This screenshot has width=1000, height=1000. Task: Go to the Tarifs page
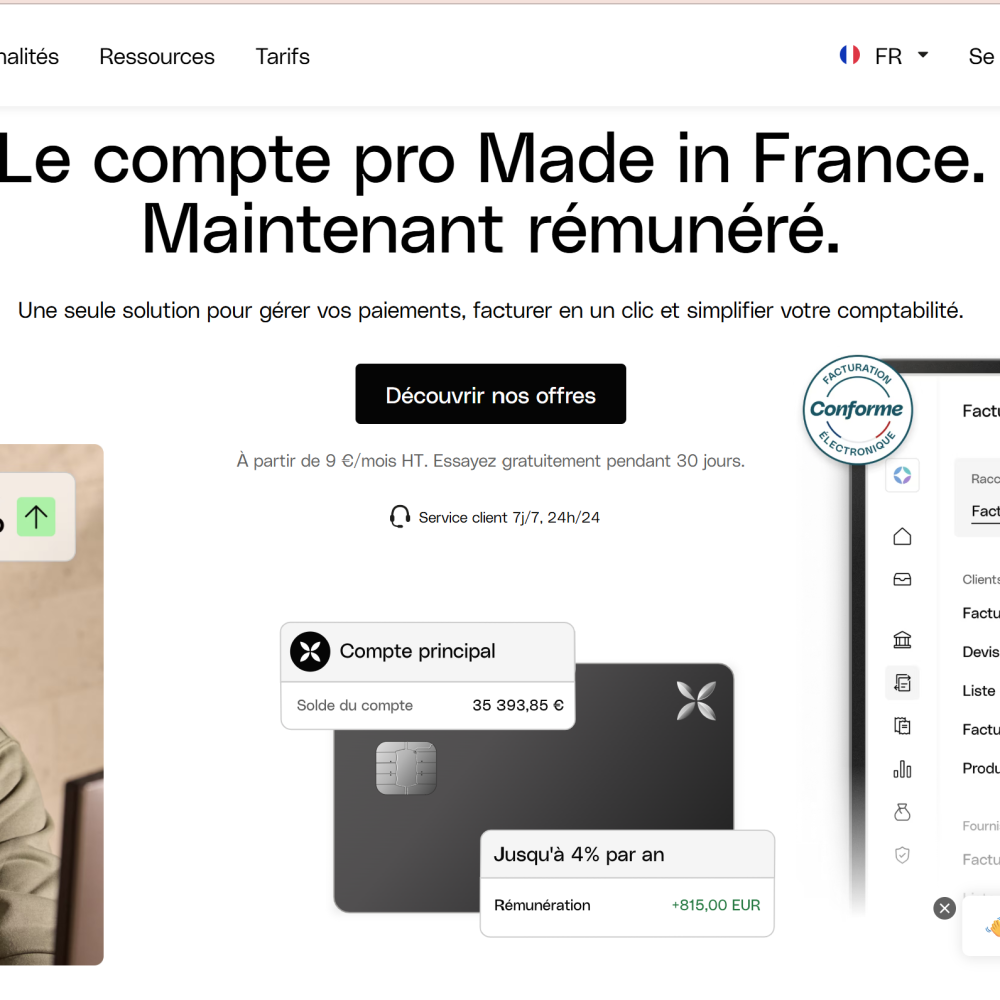click(283, 57)
